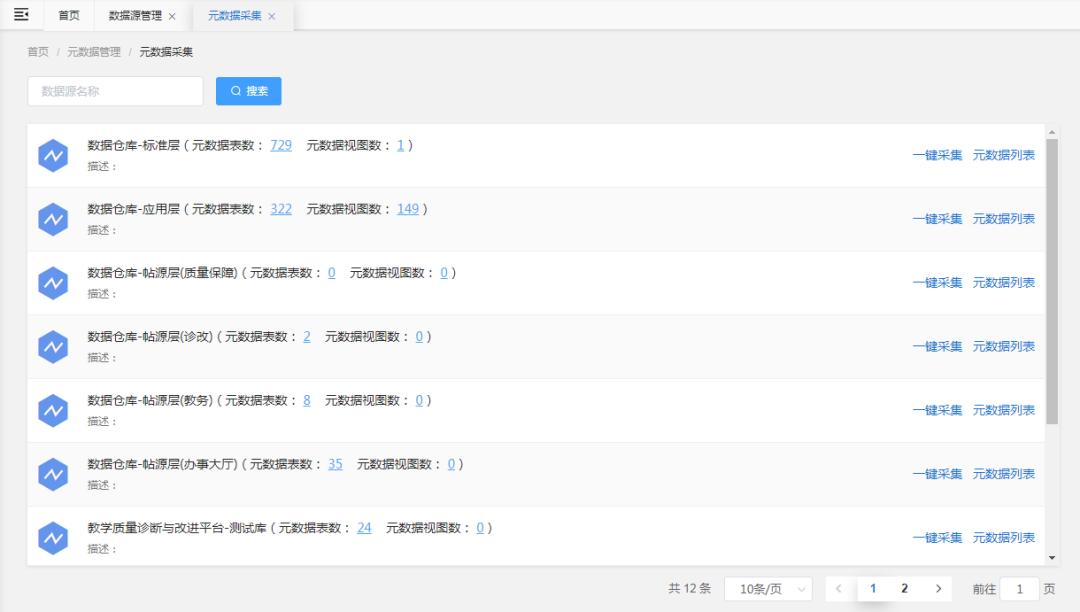Click the 首页 breadcrumb link

click(x=38, y=52)
